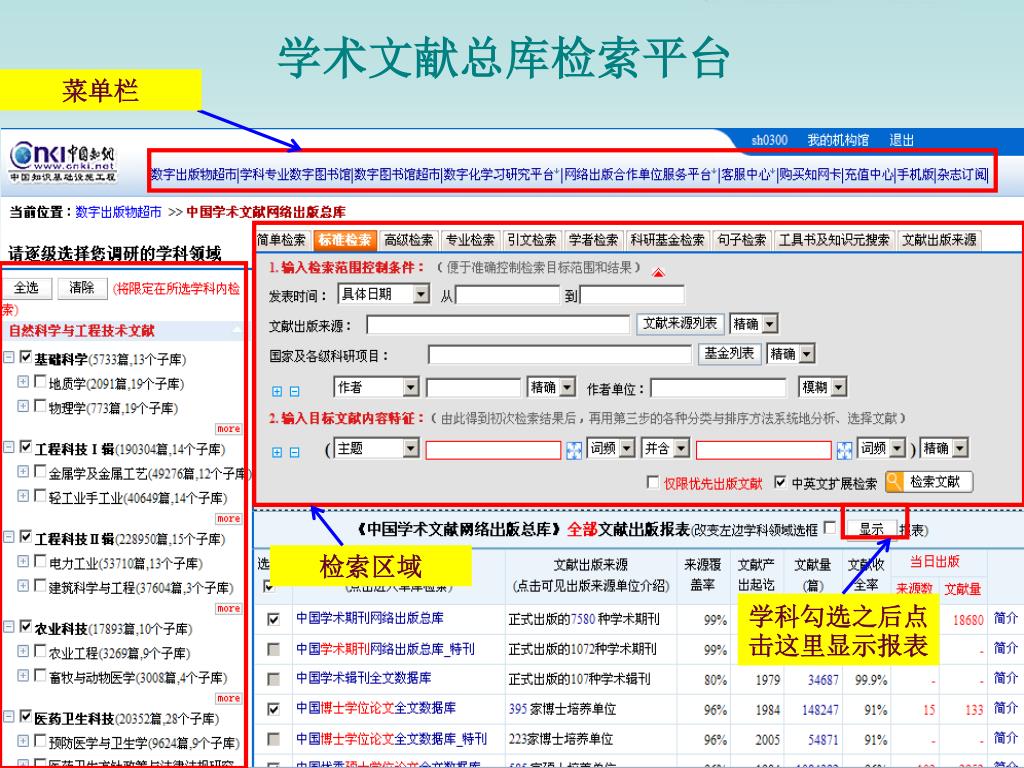Viewport: 1024px width, 768px height.
Task: Open the 句子检索 tab
Action: (x=742, y=240)
